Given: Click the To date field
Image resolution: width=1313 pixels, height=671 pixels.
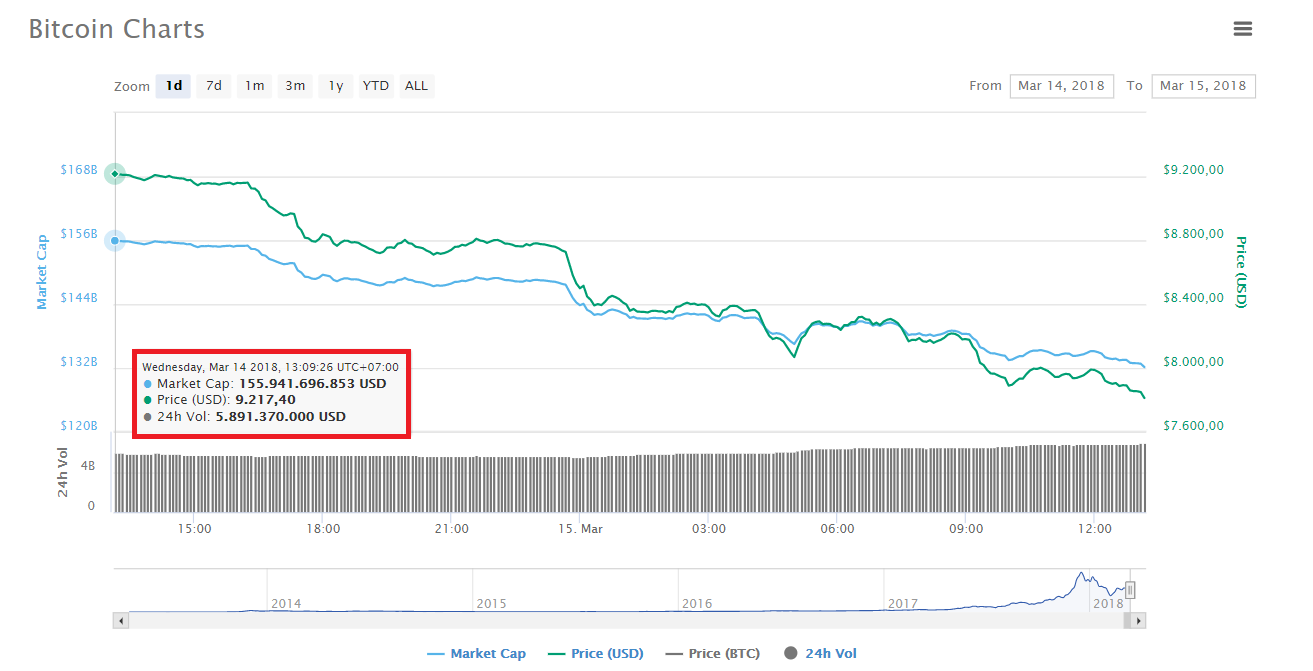Looking at the screenshot, I should pos(1203,86).
